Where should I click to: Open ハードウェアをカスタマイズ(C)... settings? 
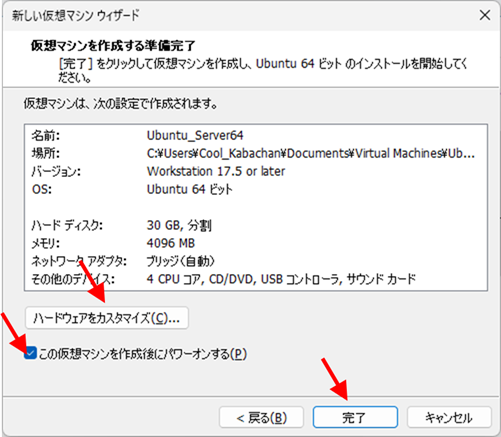(x=107, y=318)
